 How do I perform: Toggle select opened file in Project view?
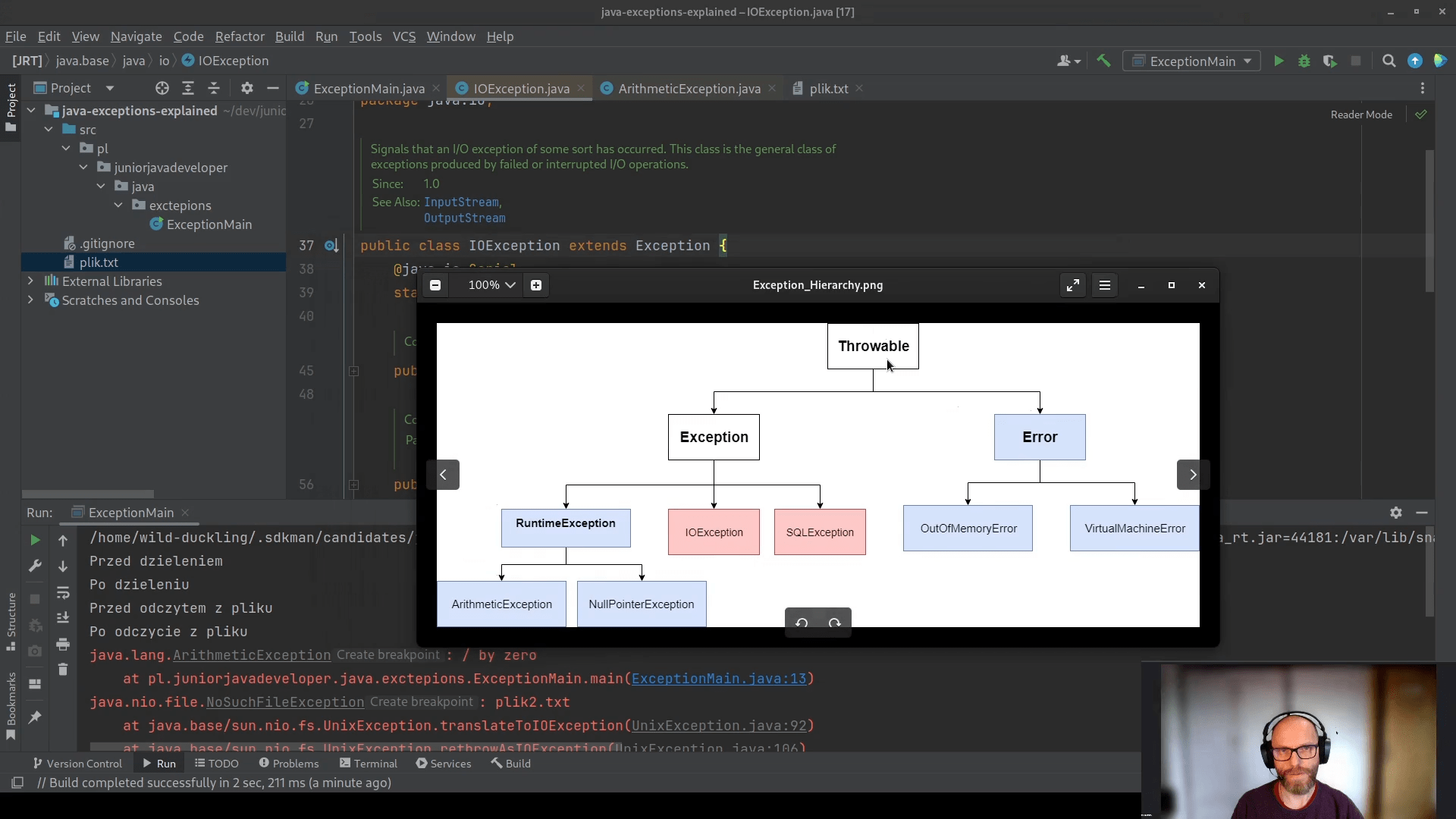coord(162,88)
